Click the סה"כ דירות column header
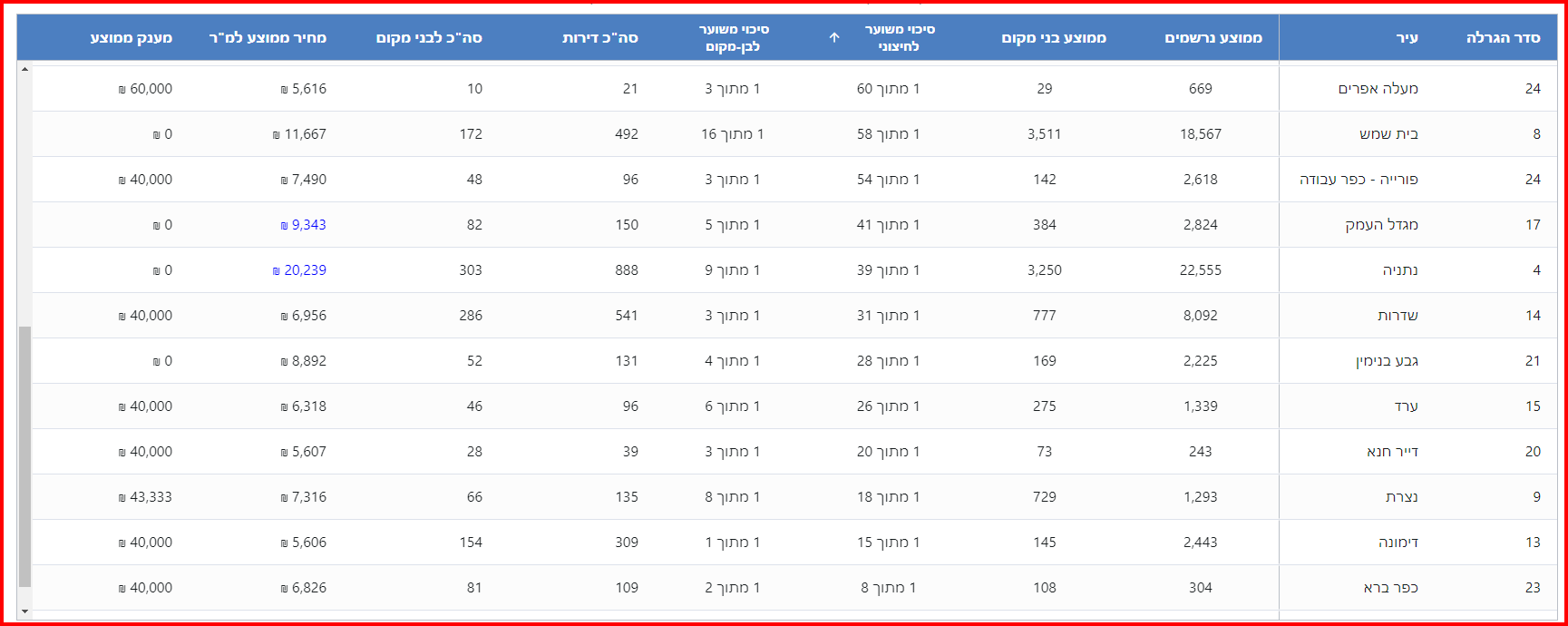Screen dimensions: 1568x626 click(599, 38)
